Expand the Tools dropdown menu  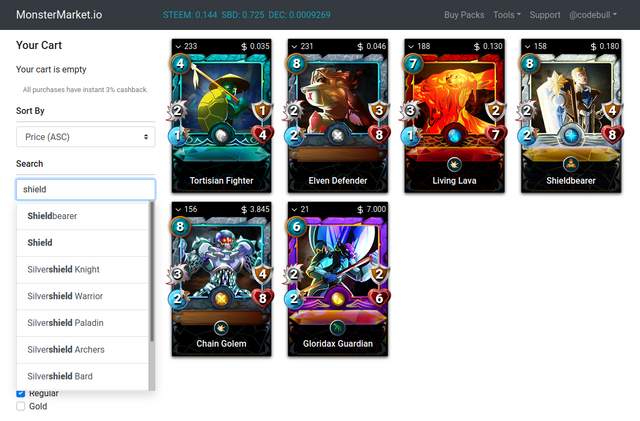(x=507, y=15)
